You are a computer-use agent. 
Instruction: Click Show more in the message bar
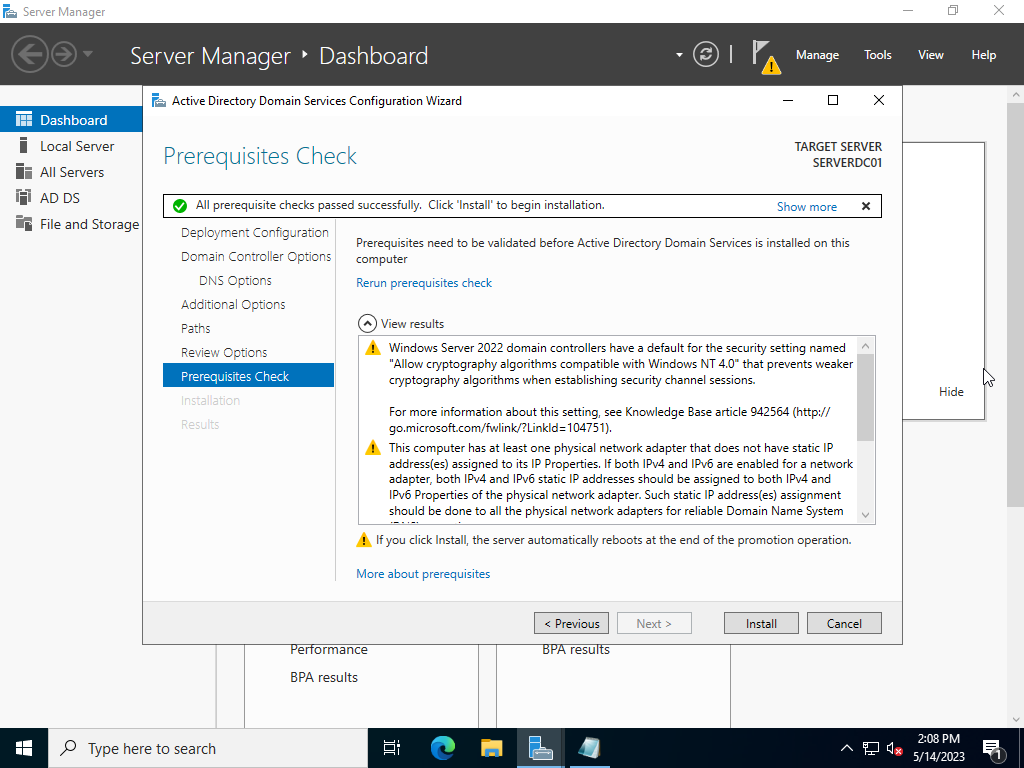coord(807,206)
